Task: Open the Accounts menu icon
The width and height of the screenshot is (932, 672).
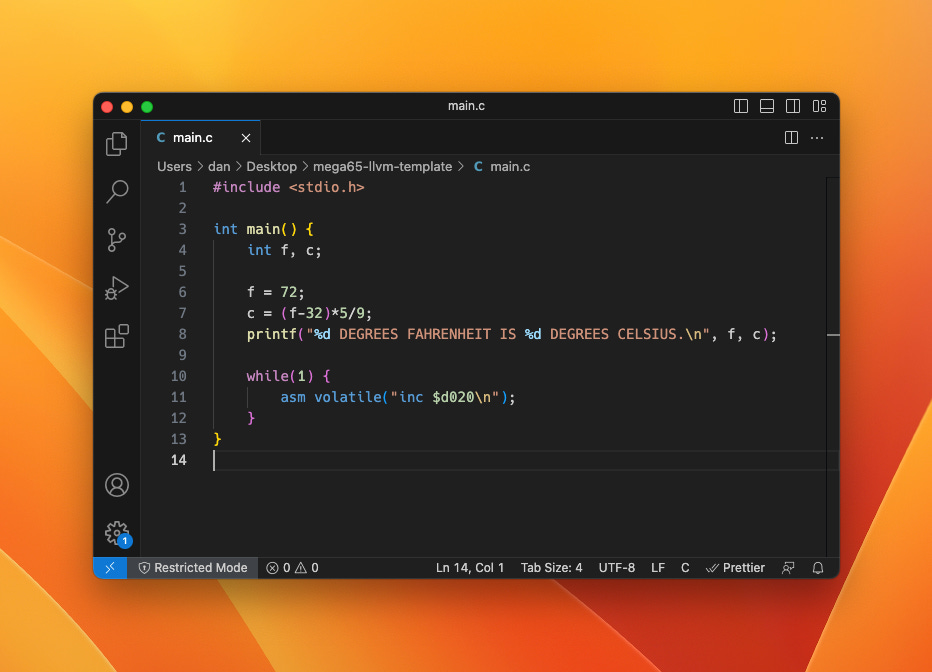Action: pyautogui.click(x=116, y=485)
